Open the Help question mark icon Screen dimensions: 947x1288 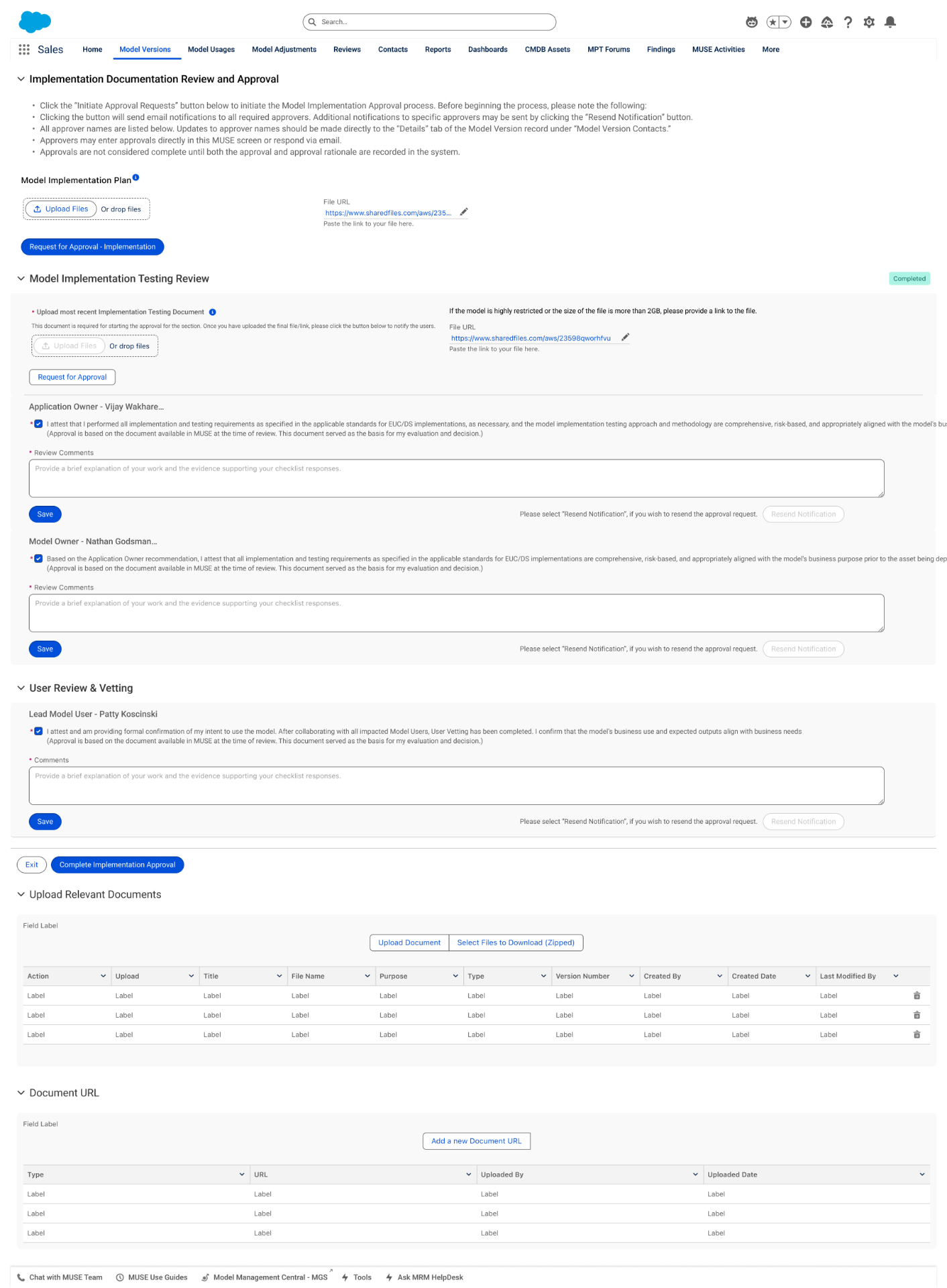point(848,22)
